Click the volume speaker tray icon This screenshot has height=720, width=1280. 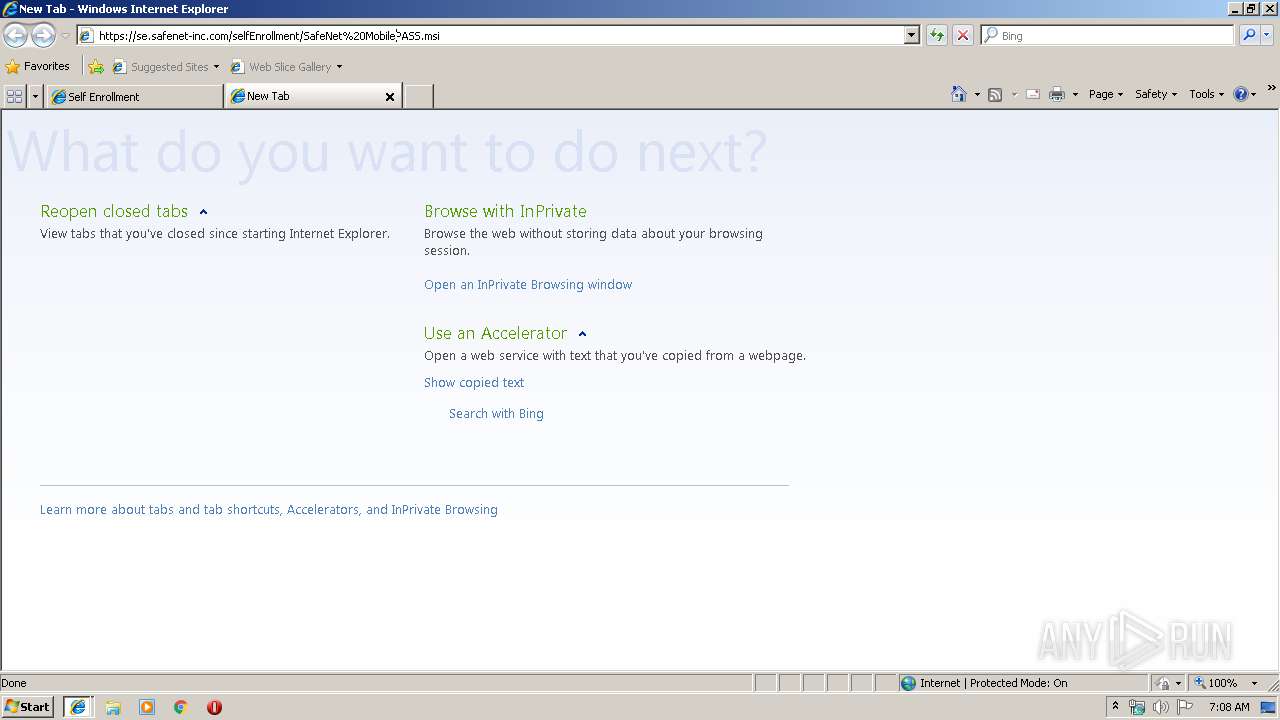1161,707
